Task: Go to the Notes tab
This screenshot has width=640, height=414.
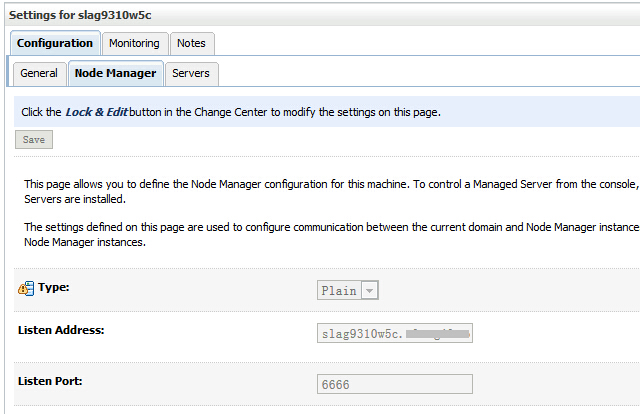Action: (x=191, y=43)
